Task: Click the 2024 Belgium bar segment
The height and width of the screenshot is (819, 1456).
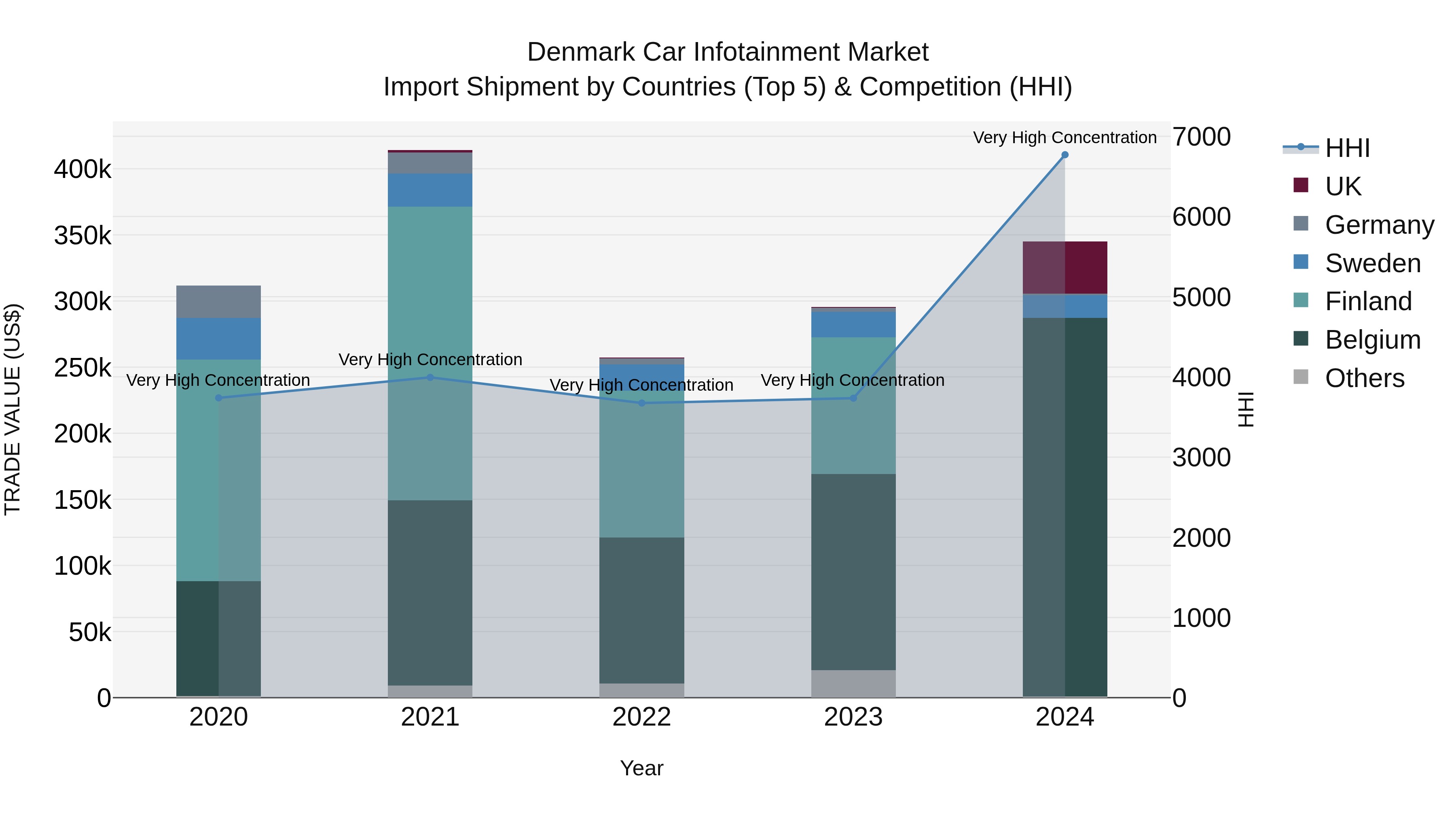Action: 1065,508
